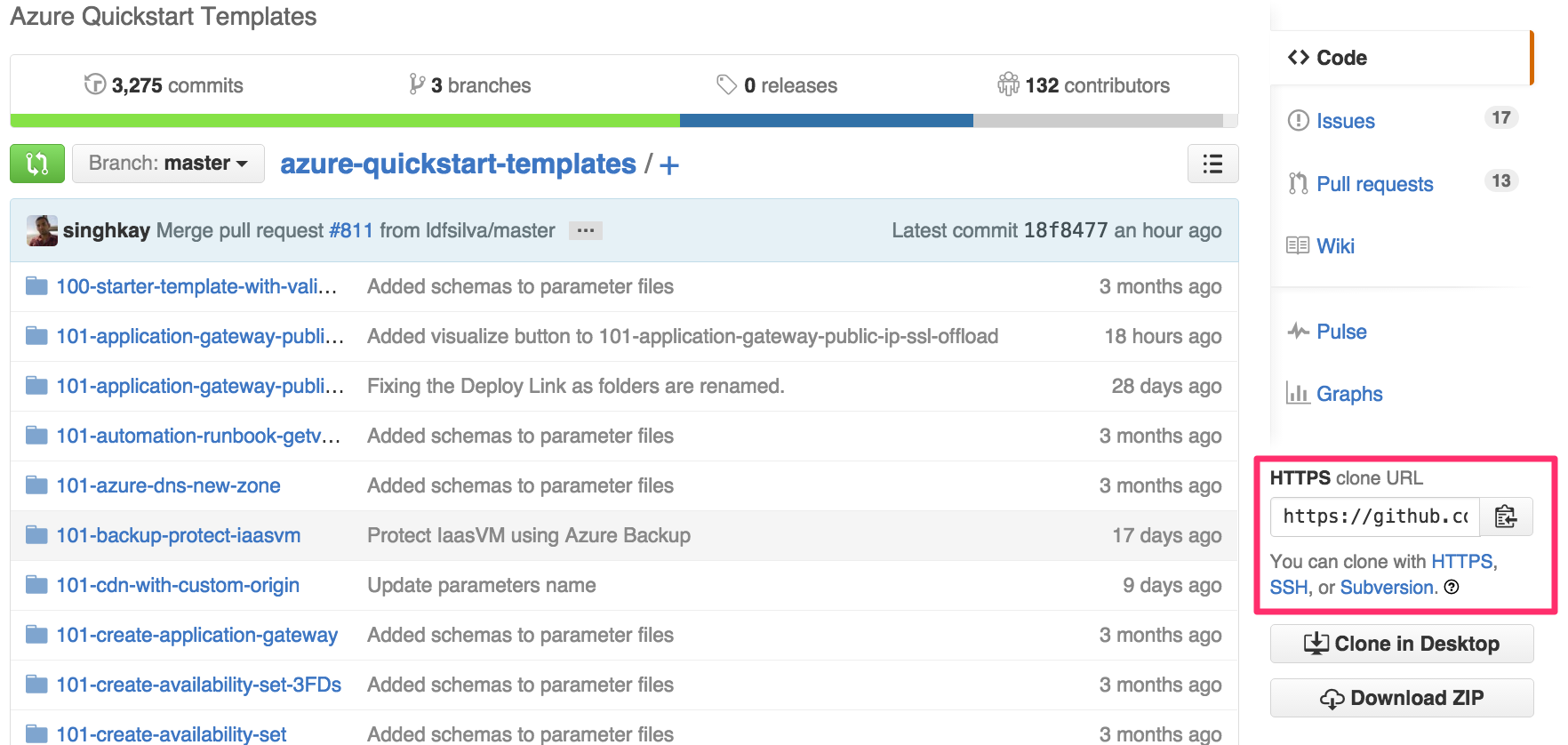Open pull request #811 link

click(x=351, y=230)
